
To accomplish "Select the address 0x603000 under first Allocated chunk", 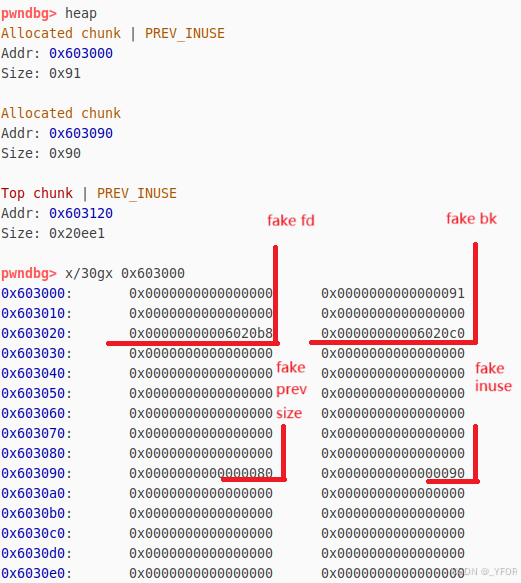I will tap(81, 53).
